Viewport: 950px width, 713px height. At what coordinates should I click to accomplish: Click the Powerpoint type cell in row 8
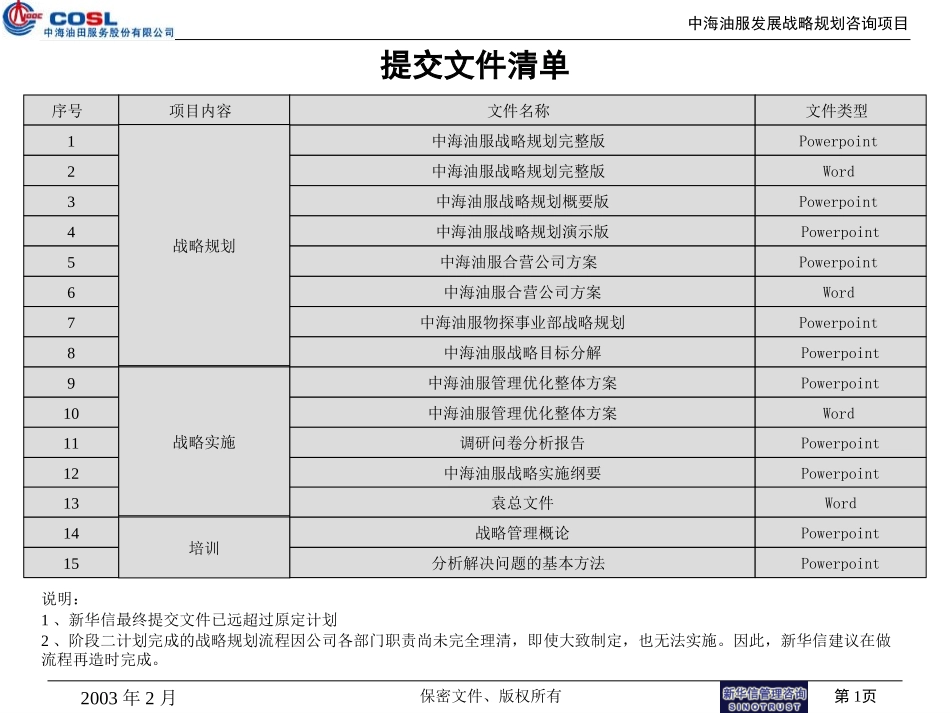840,353
